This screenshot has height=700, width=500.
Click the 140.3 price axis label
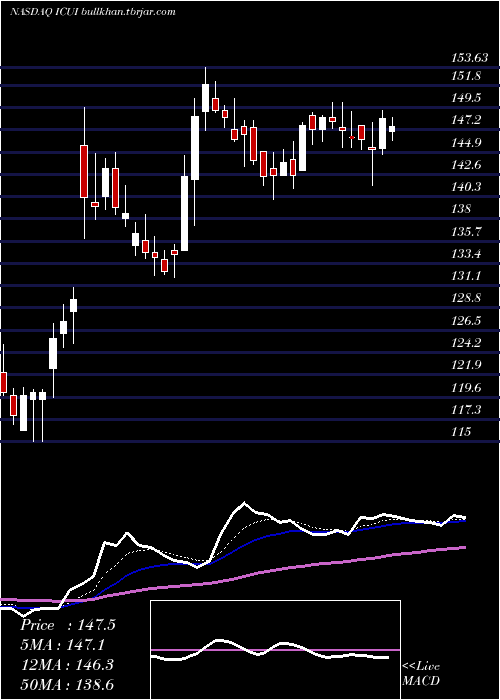click(466, 187)
